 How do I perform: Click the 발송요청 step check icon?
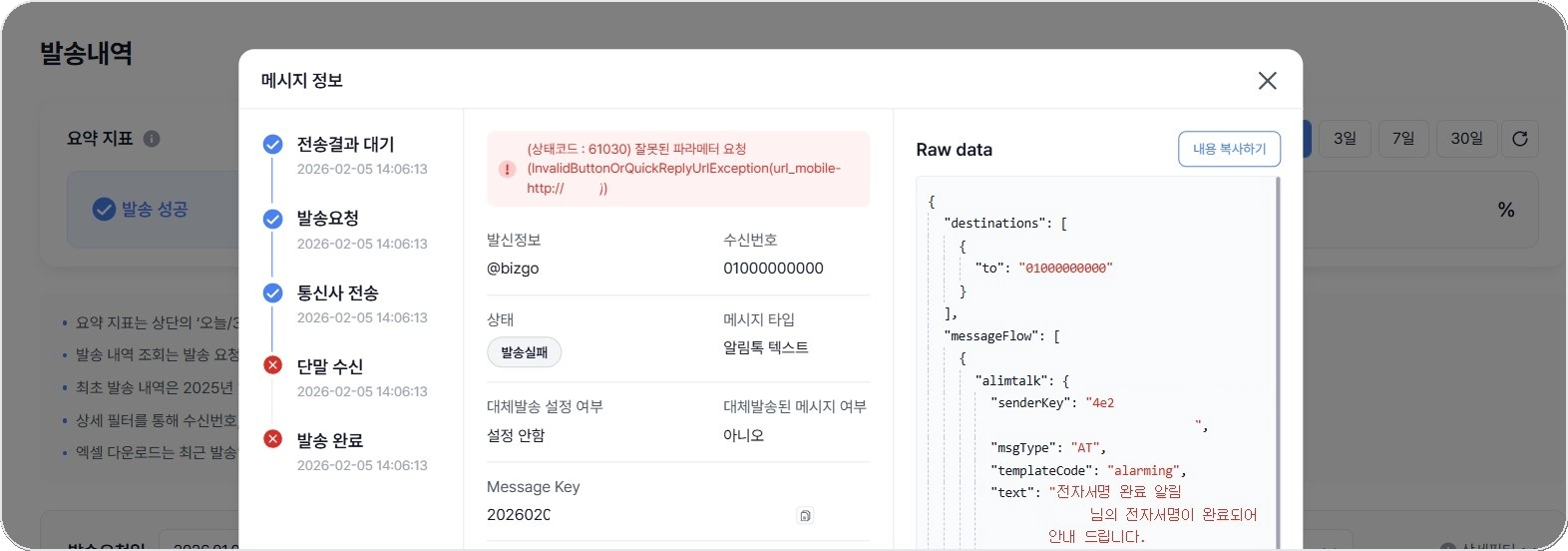click(272, 219)
